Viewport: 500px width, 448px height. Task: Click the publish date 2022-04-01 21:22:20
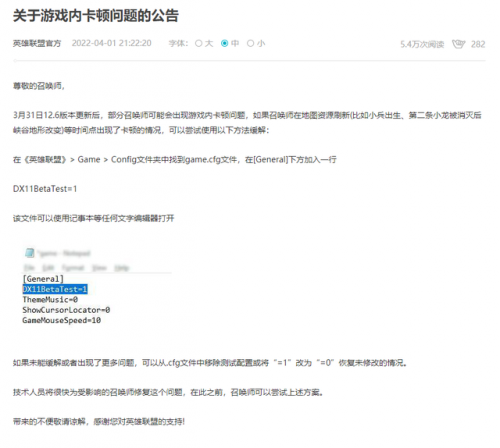point(112,43)
